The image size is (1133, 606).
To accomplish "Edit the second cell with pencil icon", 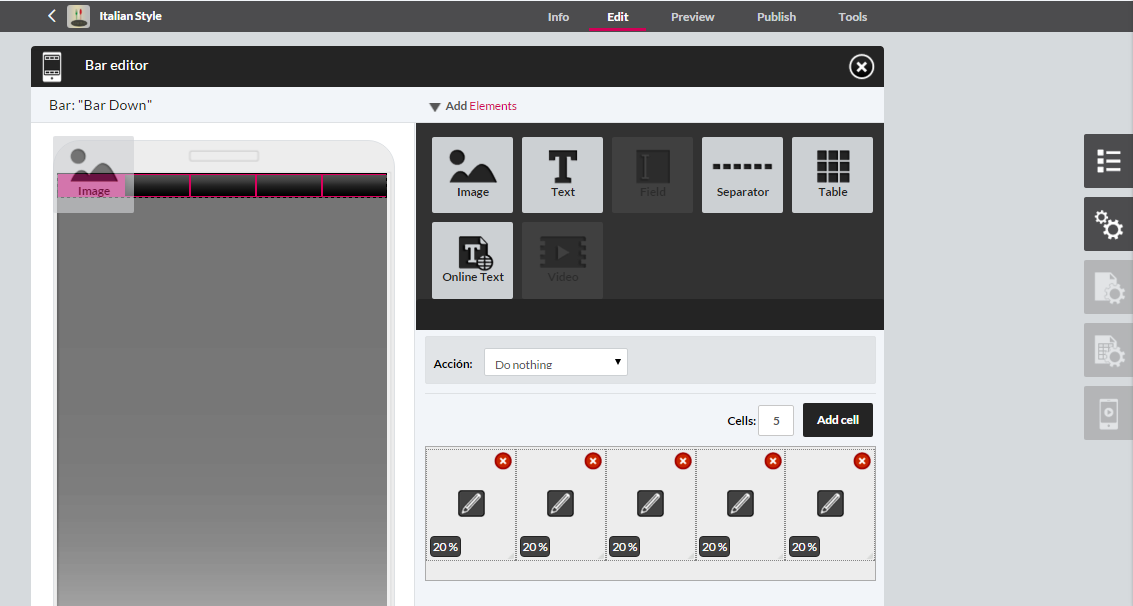I will tap(561, 503).
